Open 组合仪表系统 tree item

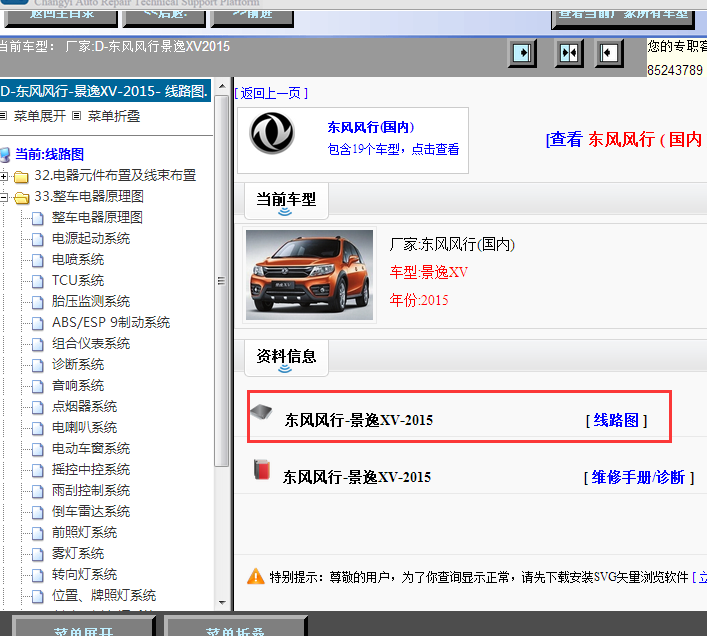[91, 343]
